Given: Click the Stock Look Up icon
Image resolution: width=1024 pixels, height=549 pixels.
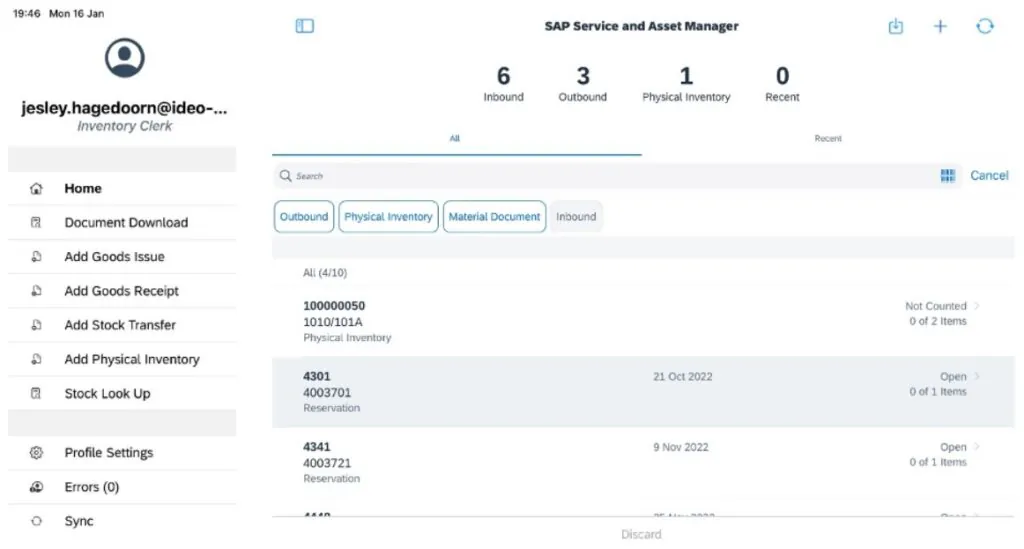Looking at the screenshot, I should point(36,393).
